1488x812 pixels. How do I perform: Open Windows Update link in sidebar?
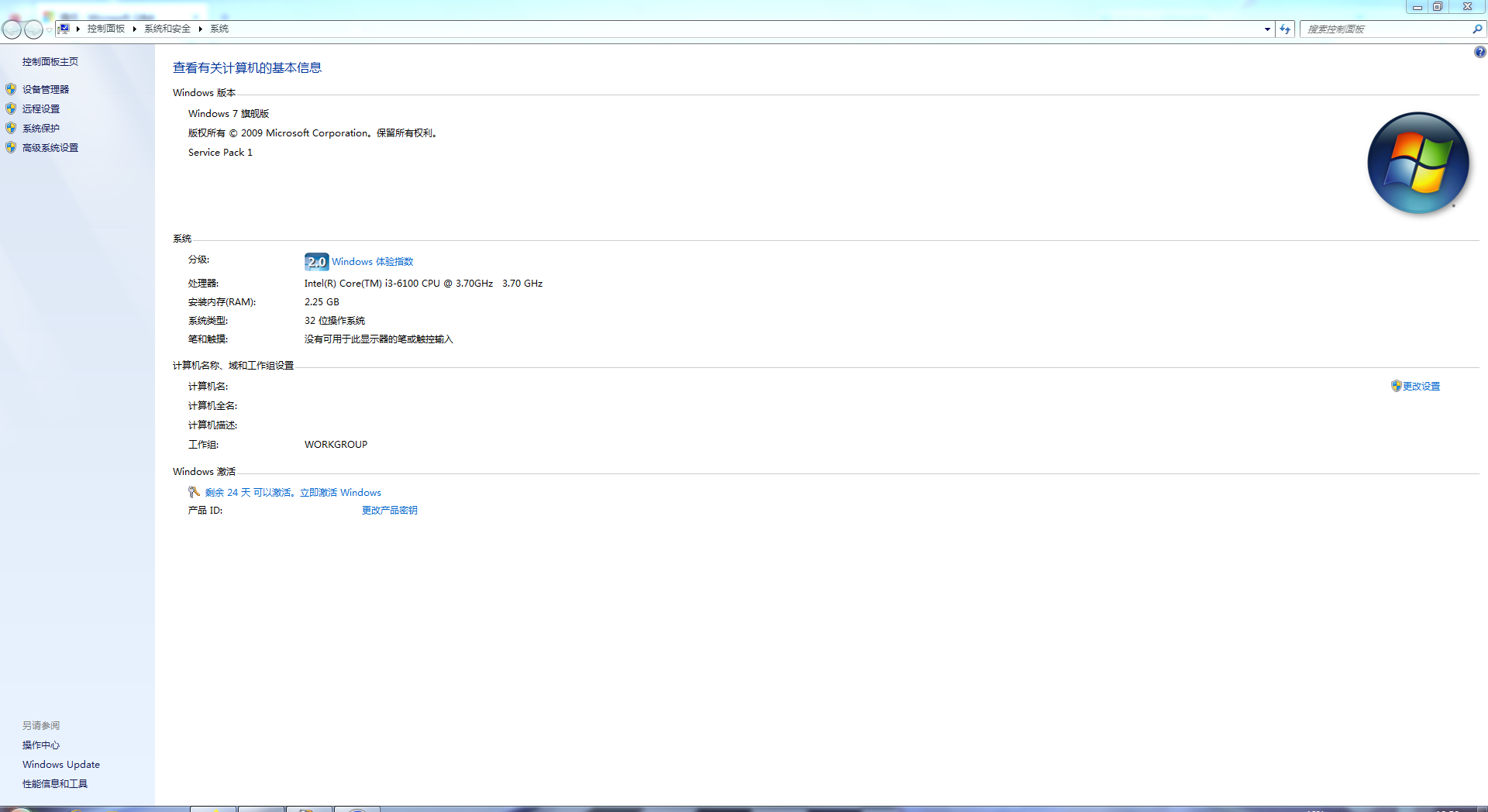pyautogui.click(x=61, y=765)
